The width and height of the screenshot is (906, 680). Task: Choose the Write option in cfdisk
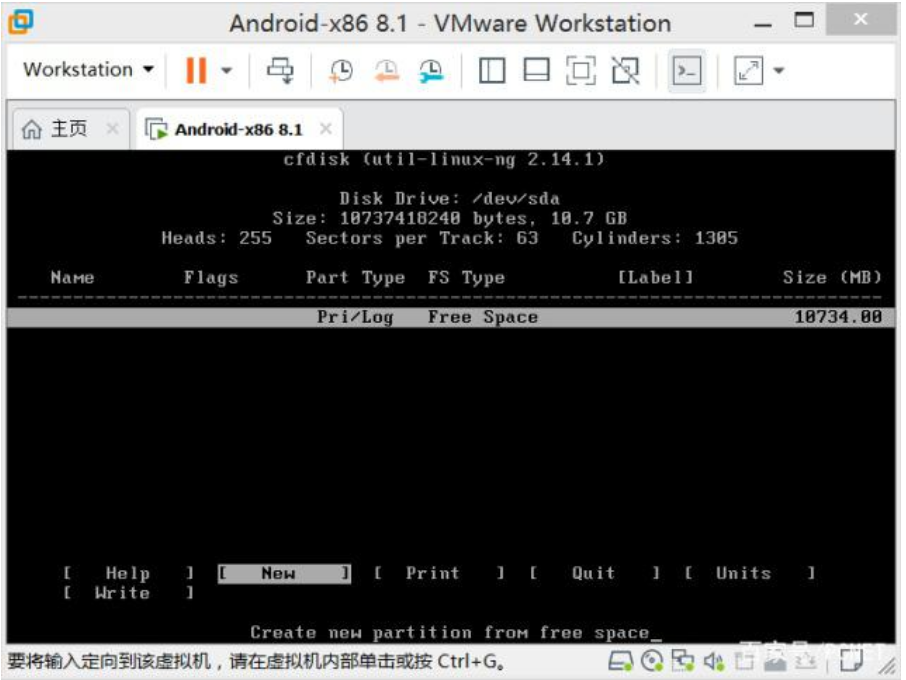(x=128, y=593)
